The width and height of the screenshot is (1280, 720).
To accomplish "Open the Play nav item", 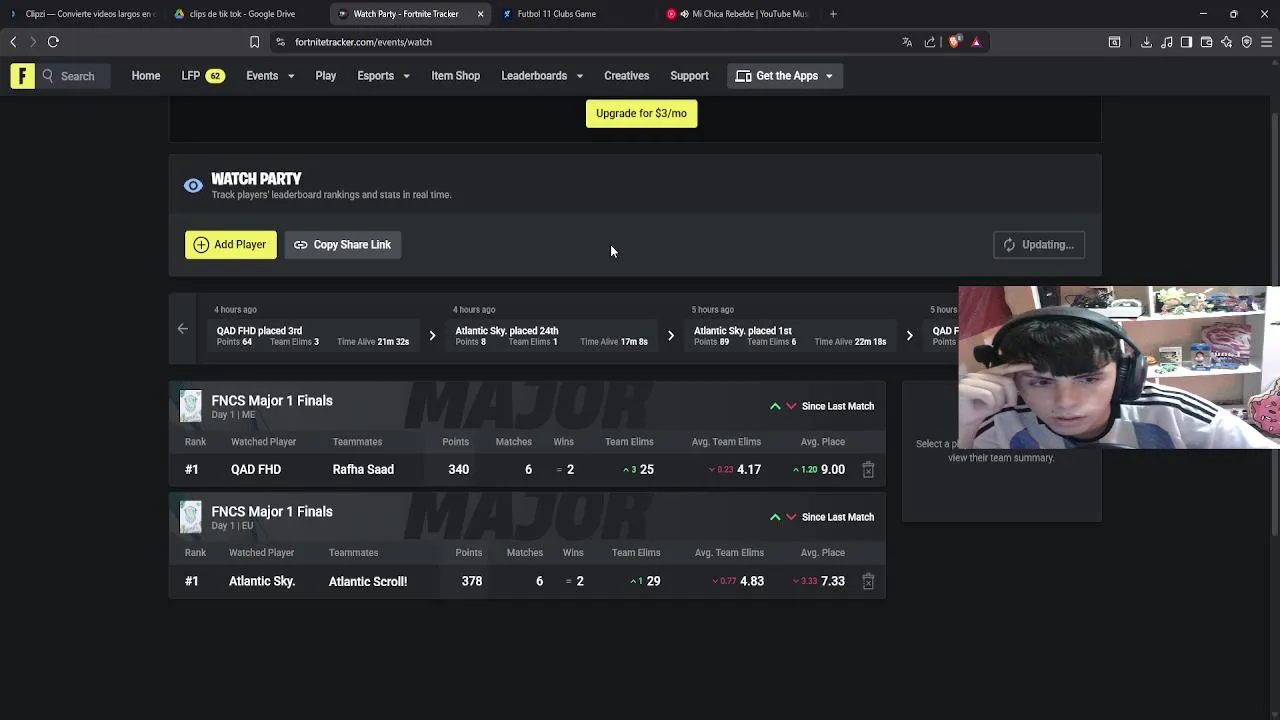I will click(x=326, y=76).
